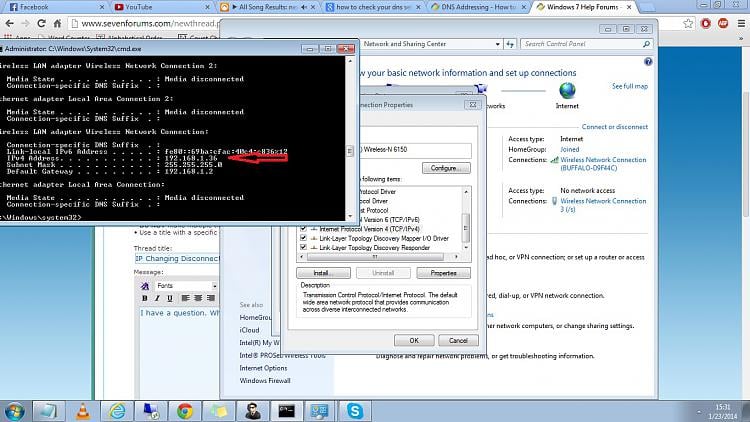Click Connect or disconnect link
This screenshot has height=422, width=750.
point(615,127)
